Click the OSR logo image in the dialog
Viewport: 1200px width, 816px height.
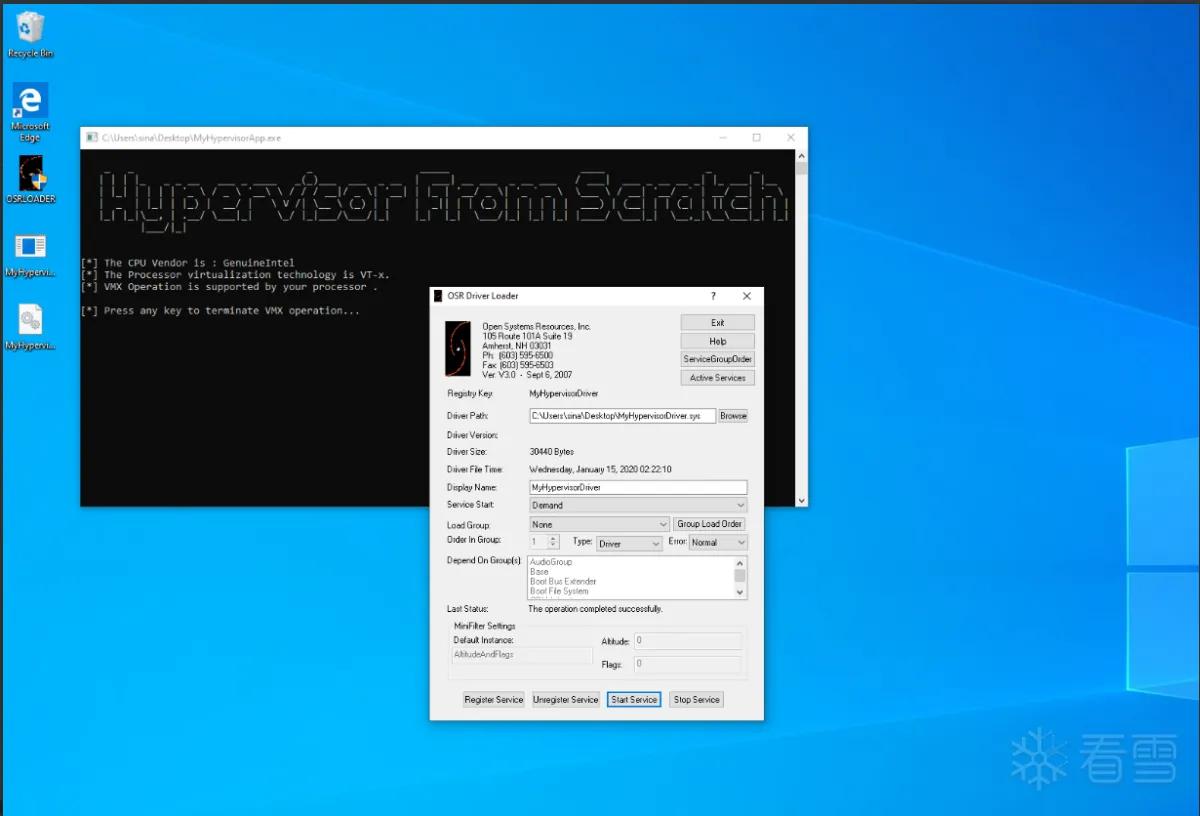458,349
